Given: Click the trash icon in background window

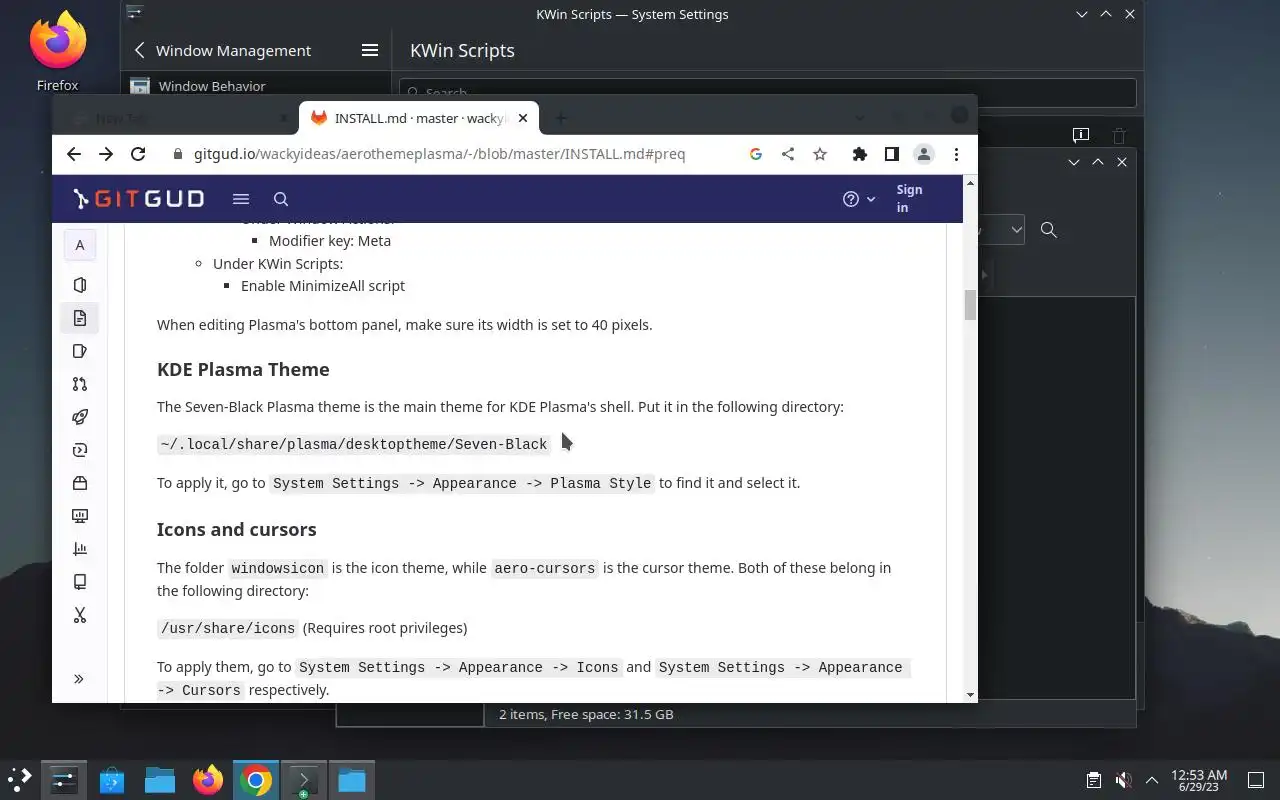Looking at the screenshot, I should point(1119,135).
